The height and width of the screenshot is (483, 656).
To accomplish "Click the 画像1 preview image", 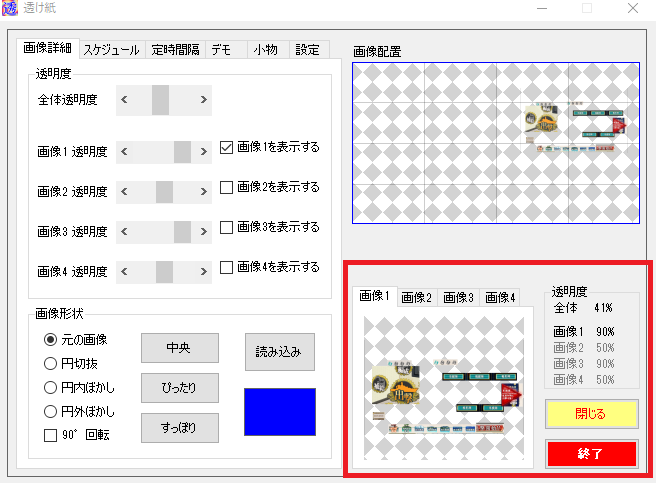I will [x=444, y=388].
